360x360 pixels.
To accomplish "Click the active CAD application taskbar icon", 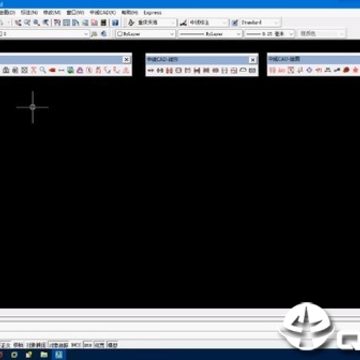I will click(x=59, y=354).
